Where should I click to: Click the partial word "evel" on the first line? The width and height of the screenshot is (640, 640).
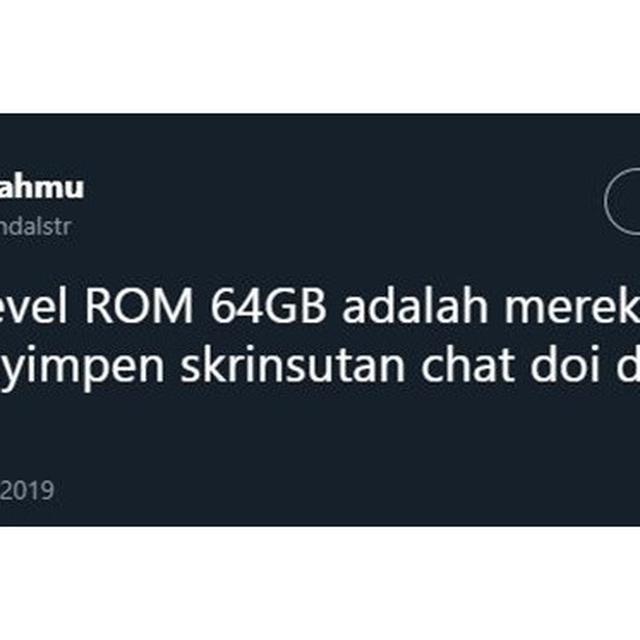33,306
